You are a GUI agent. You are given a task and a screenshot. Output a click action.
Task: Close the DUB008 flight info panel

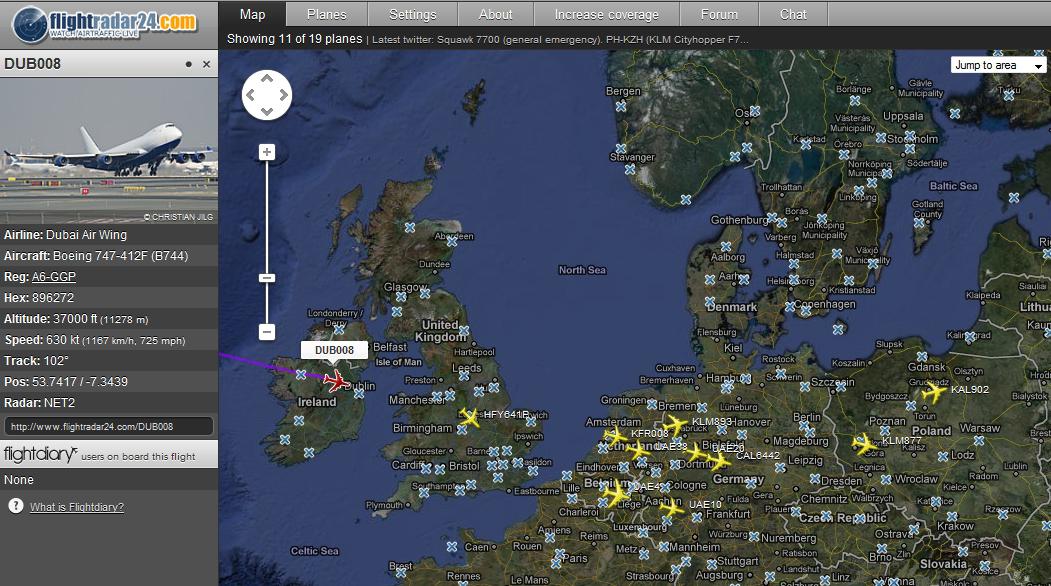[206, 64]
